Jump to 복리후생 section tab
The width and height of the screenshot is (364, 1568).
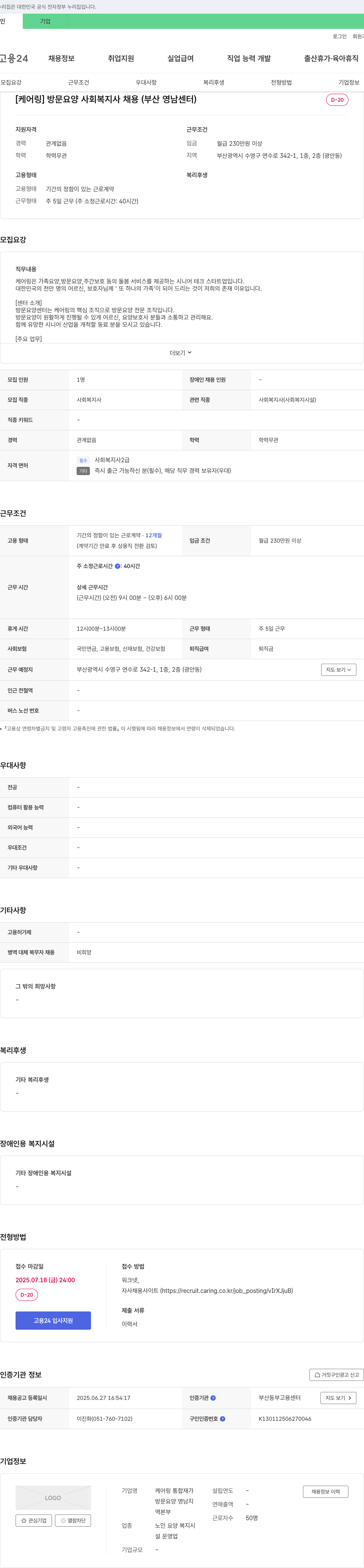click(x=213, y=82)
